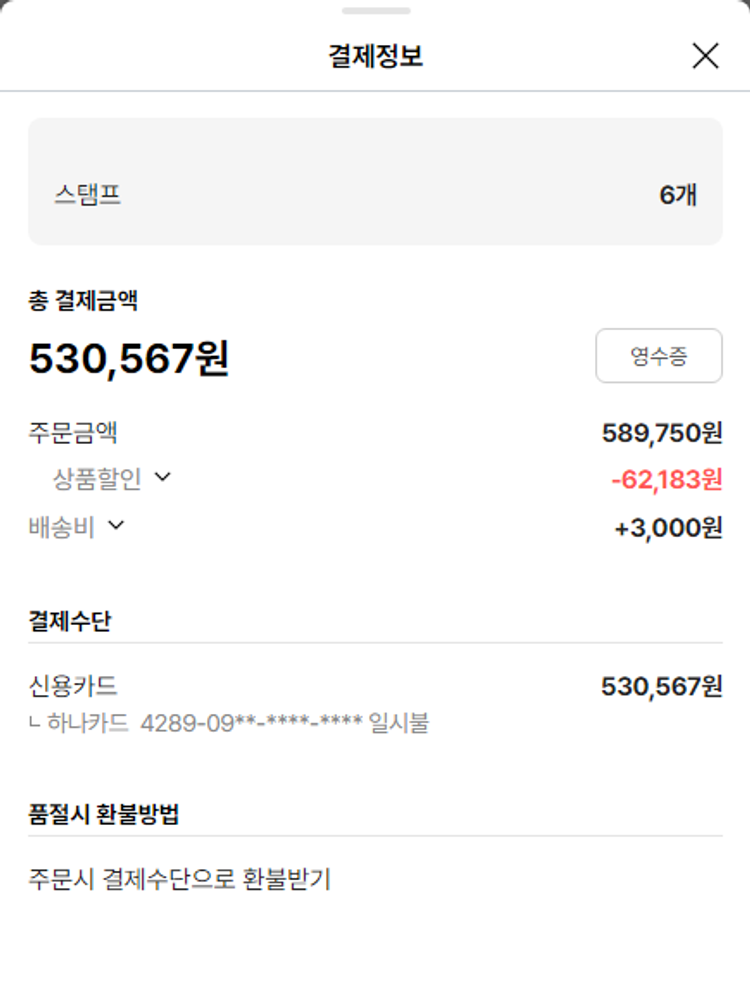
Task: Expand the 배송비 chevron arrow
Action: [x=116, y=526]
